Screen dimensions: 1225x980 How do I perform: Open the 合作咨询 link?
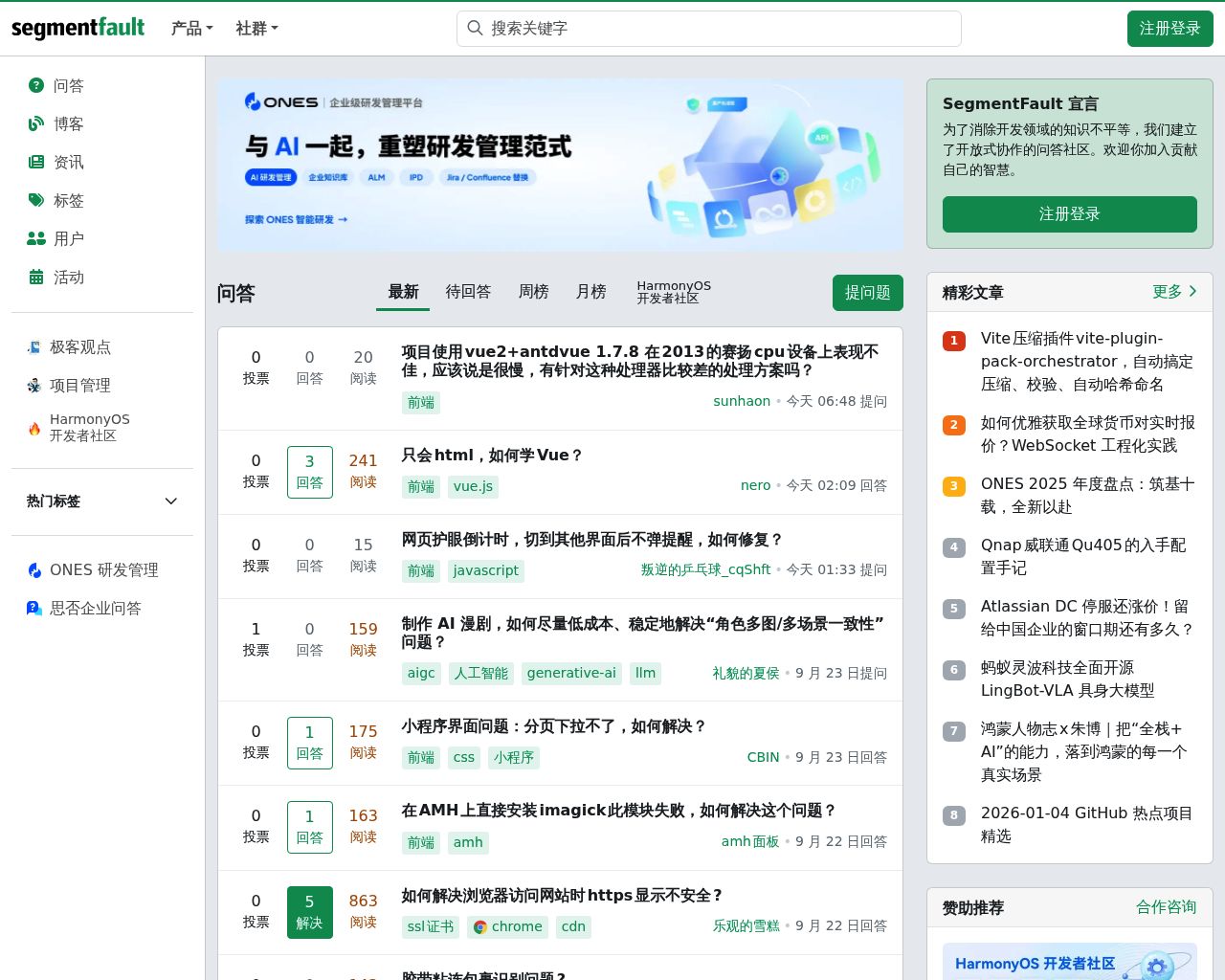1167,907
